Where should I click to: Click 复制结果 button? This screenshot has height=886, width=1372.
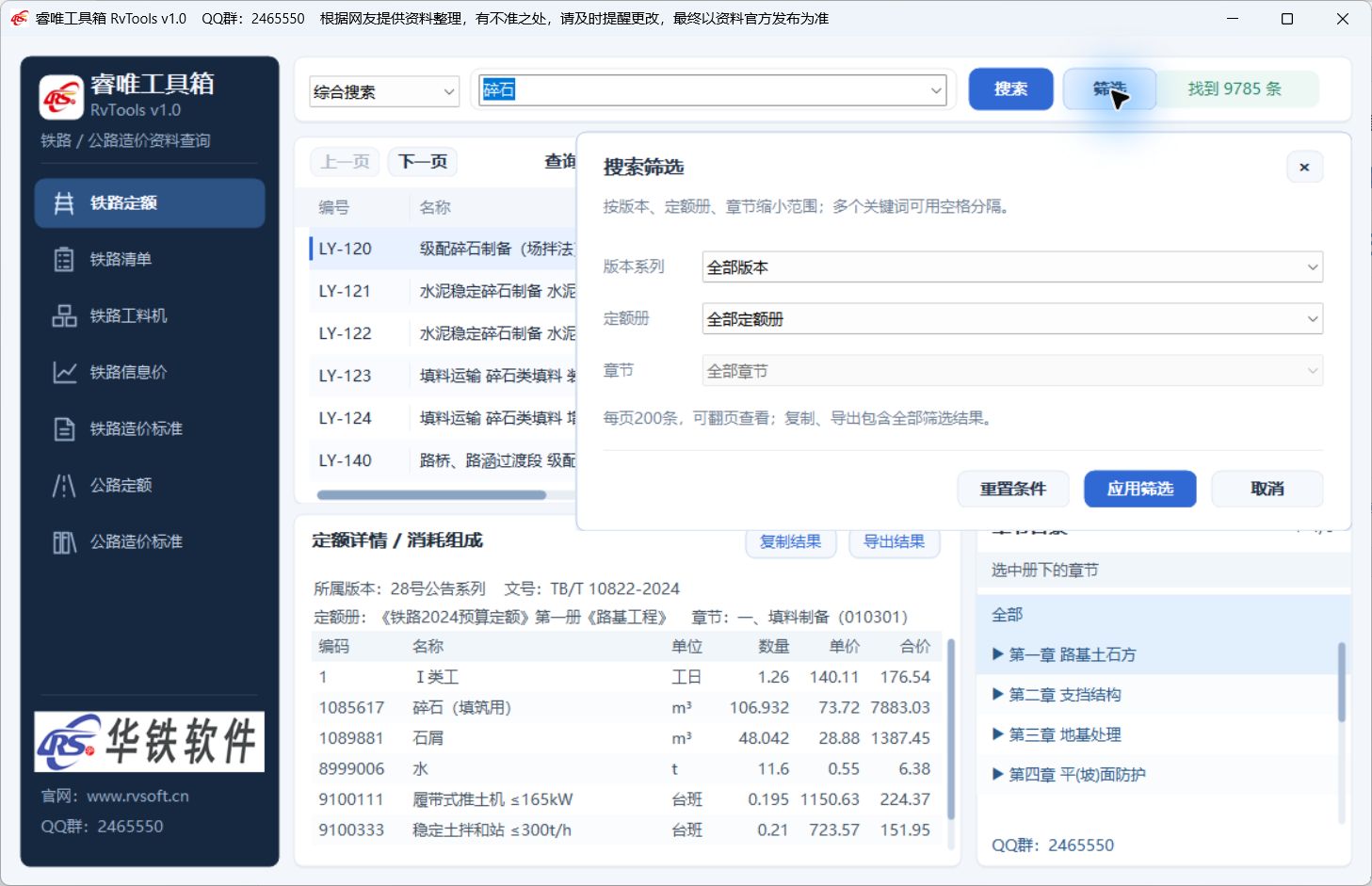pos(791,541)
